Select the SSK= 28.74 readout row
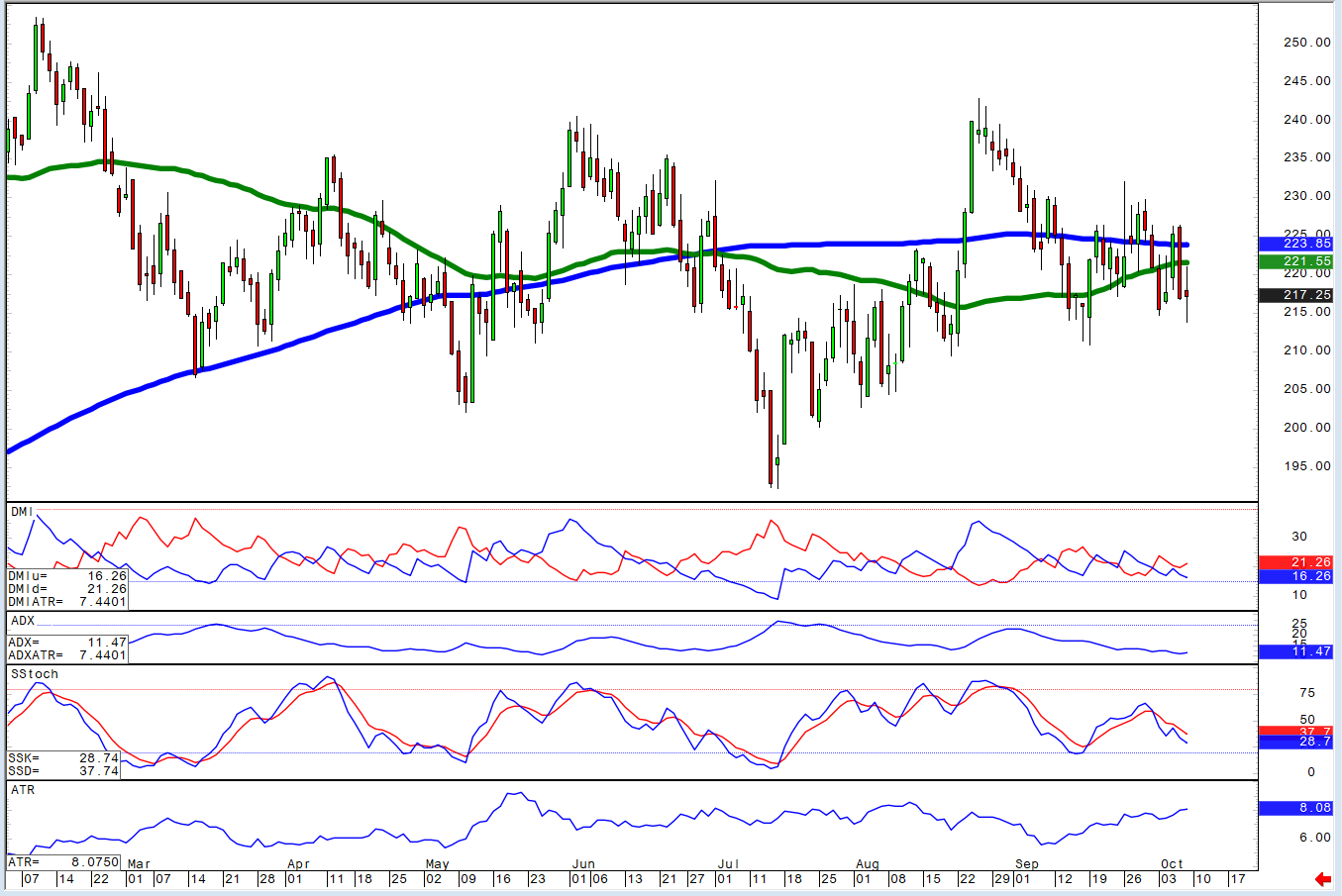The height and width of the screenshot is (896, 1342). pos(63,758)
